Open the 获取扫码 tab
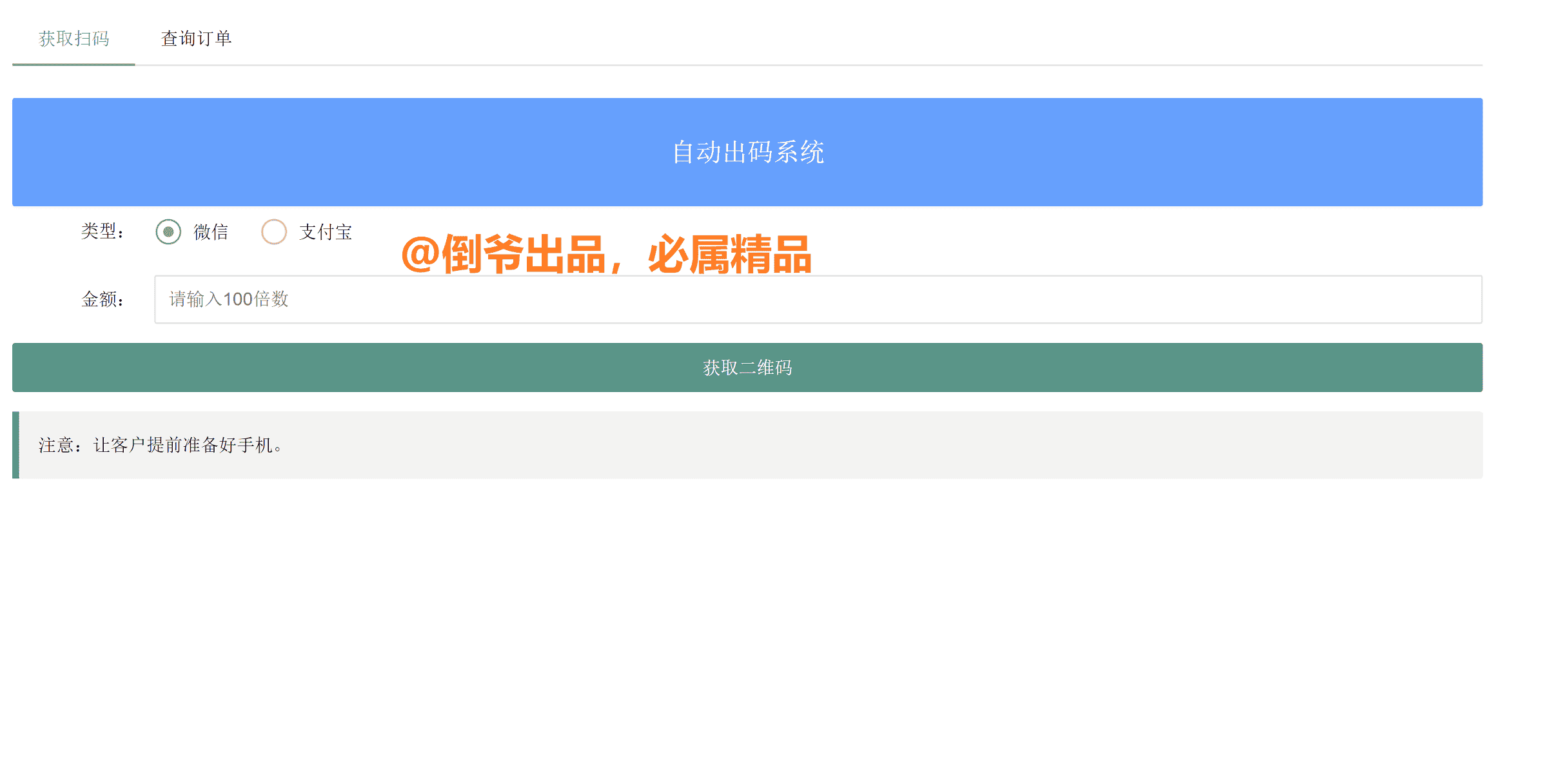 pos(74,39)
